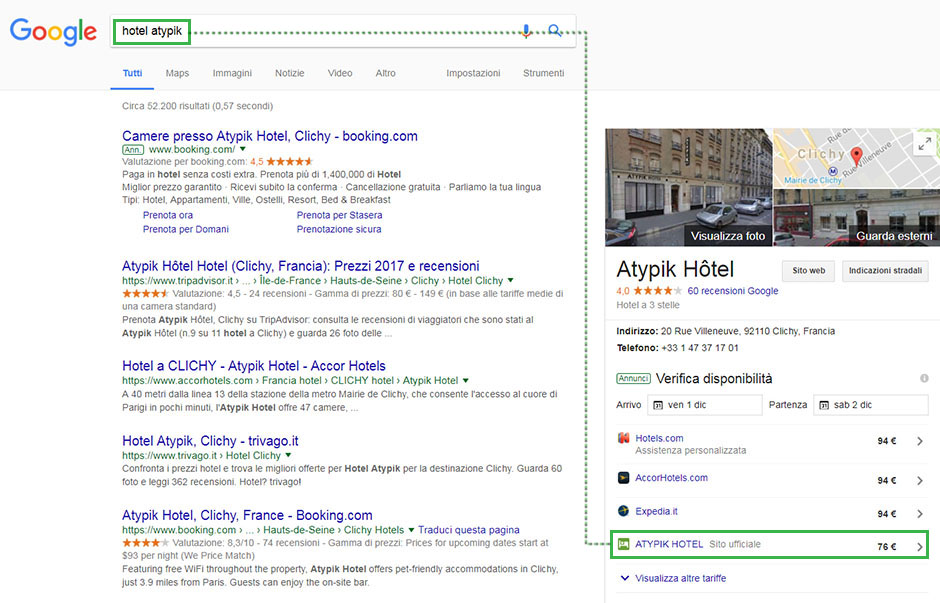
Task: Open AccorHotels.com offer arrow
Action: pyautogui.click(x=920, y=480)
